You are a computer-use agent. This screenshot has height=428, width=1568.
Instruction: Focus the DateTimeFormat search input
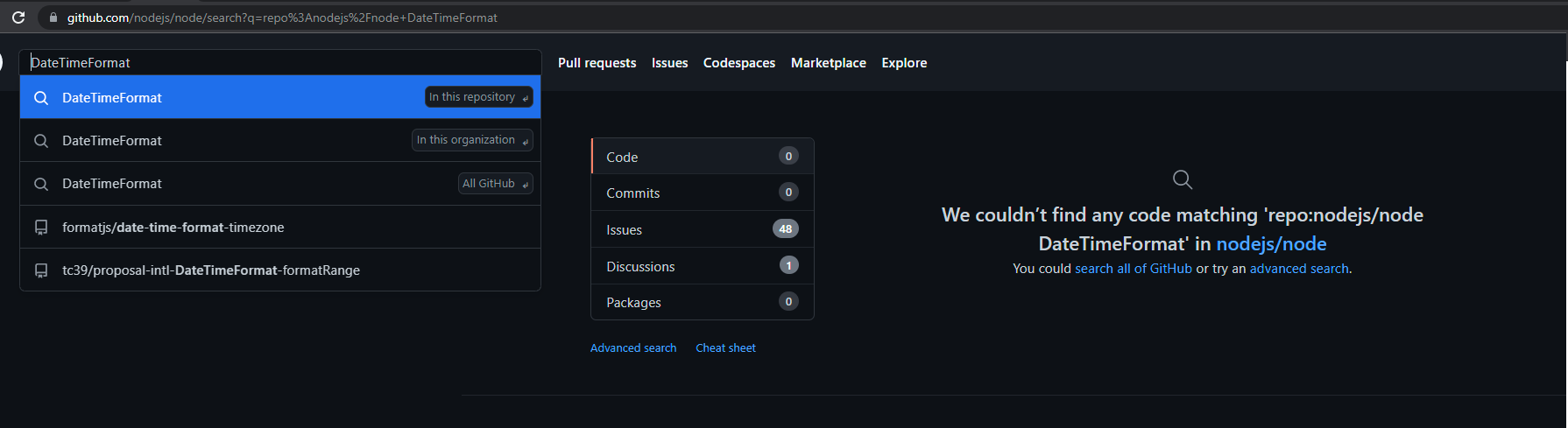[x=280, y=62]
